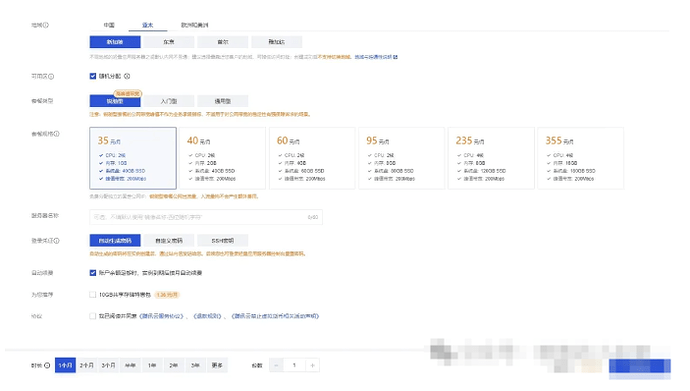This screenshot has height=391, width=690.
Task: Increase quantity with the plus button
Action: (312, 365)
